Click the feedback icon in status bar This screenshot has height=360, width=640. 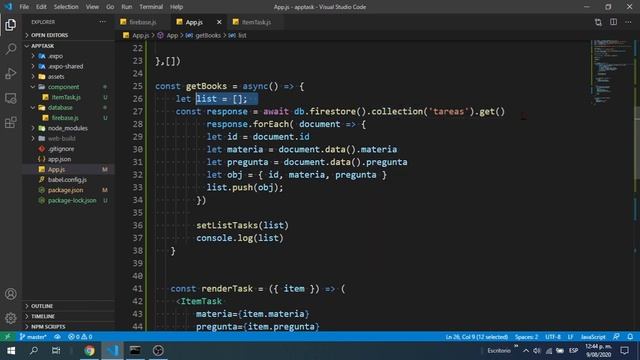(616, 337)
